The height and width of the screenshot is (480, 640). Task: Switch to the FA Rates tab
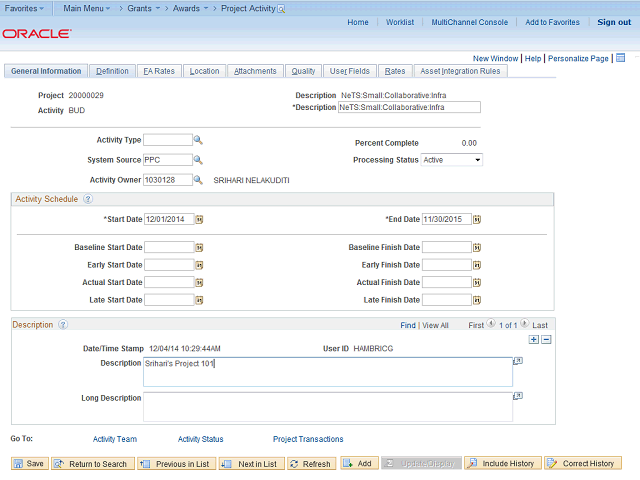click(158, 71)
